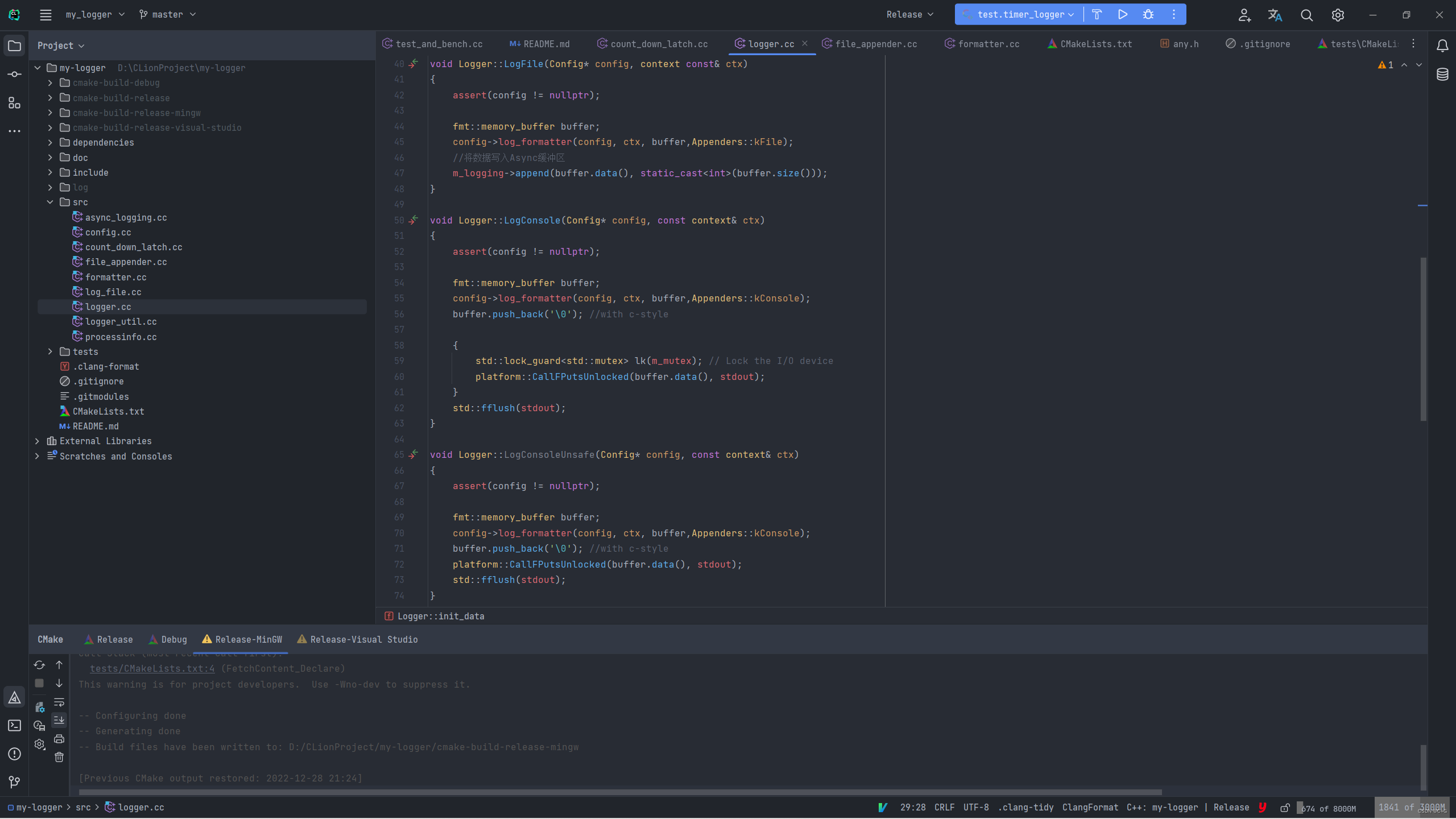Screen dimensions: 1456x819
Task: Switch to CMakeLists.txt editor tab
Action: tap(1090, 44)
